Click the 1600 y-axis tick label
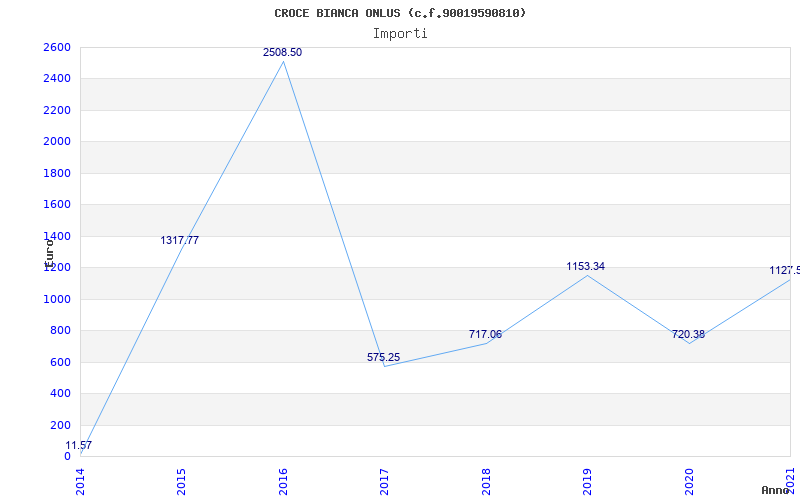The width and height of the screenshot is (800, 500). point(57,205)
